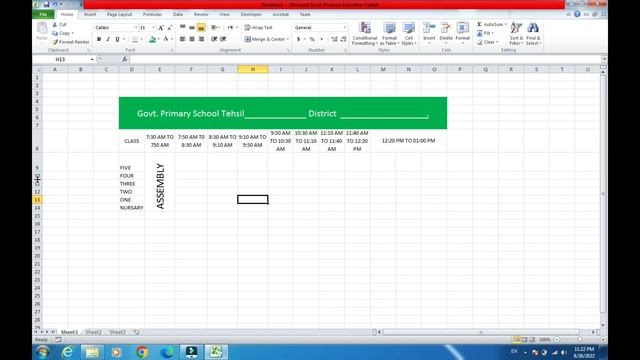Open the Name Box dropdown arrow
The height and width of the screenshot is (360, 640).
click(92, 60)
